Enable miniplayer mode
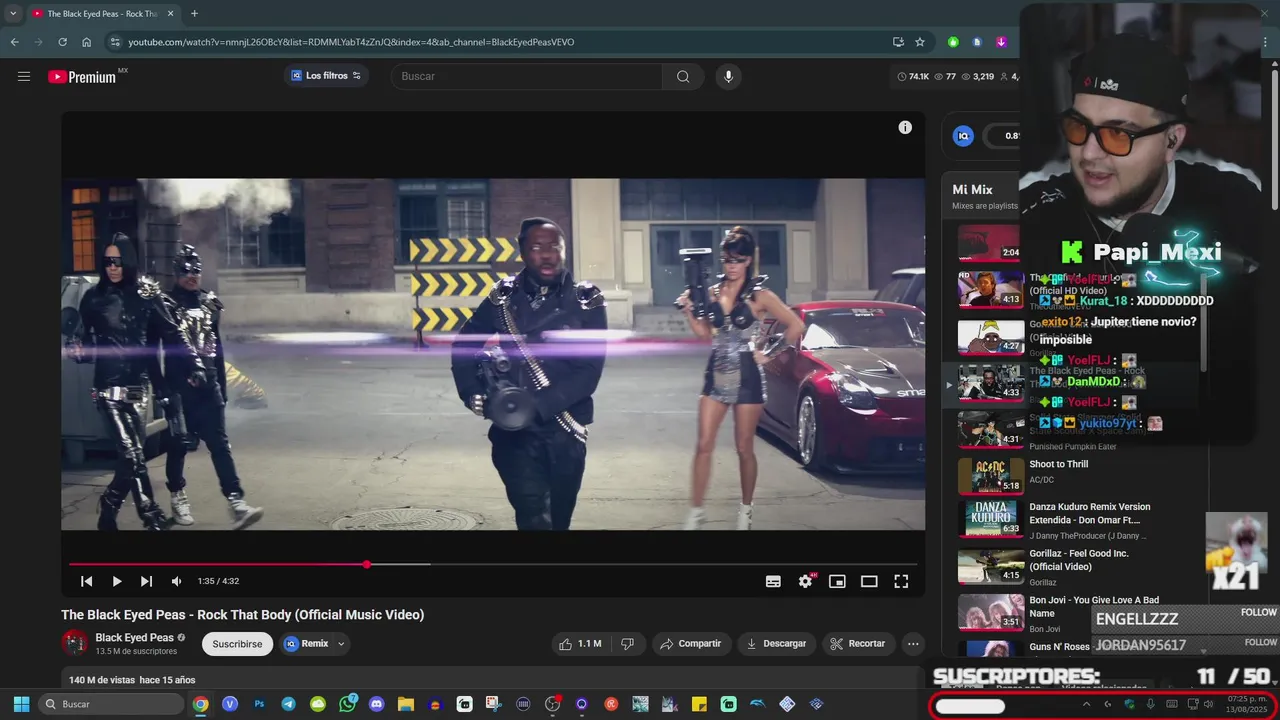This screenshot has height=720, width=1280. 837,581
